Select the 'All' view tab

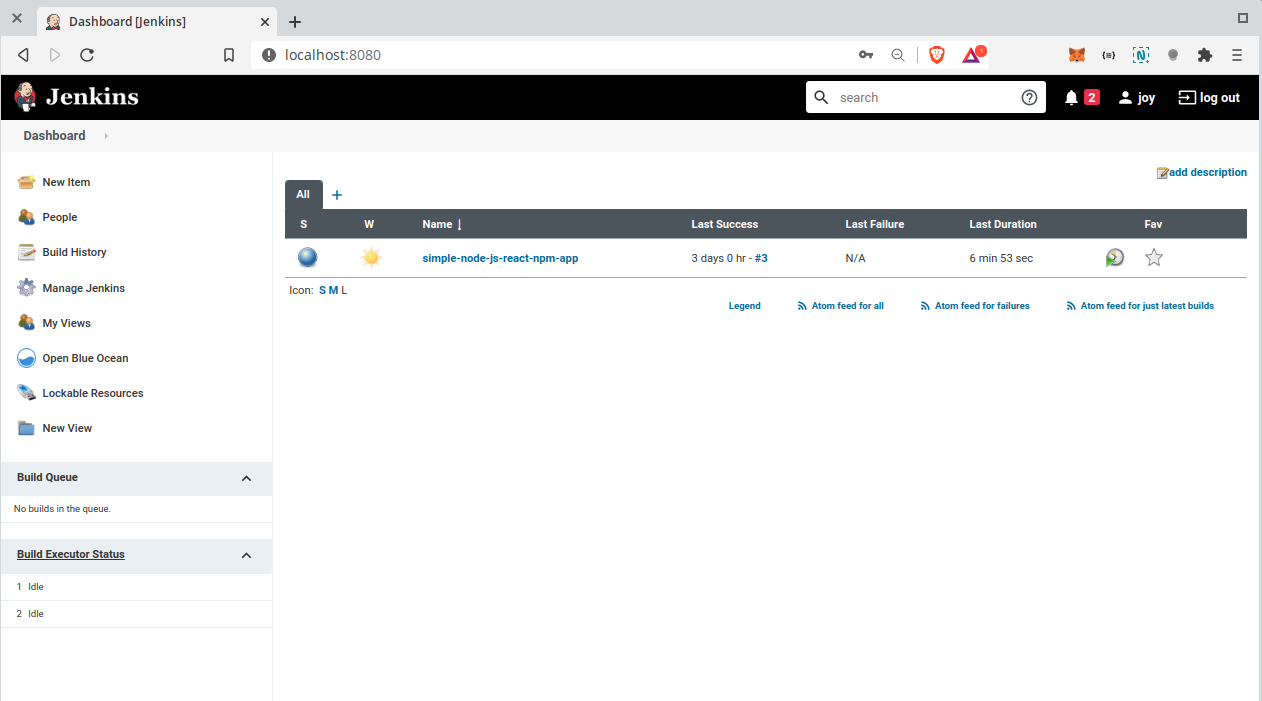coord(303,194)
